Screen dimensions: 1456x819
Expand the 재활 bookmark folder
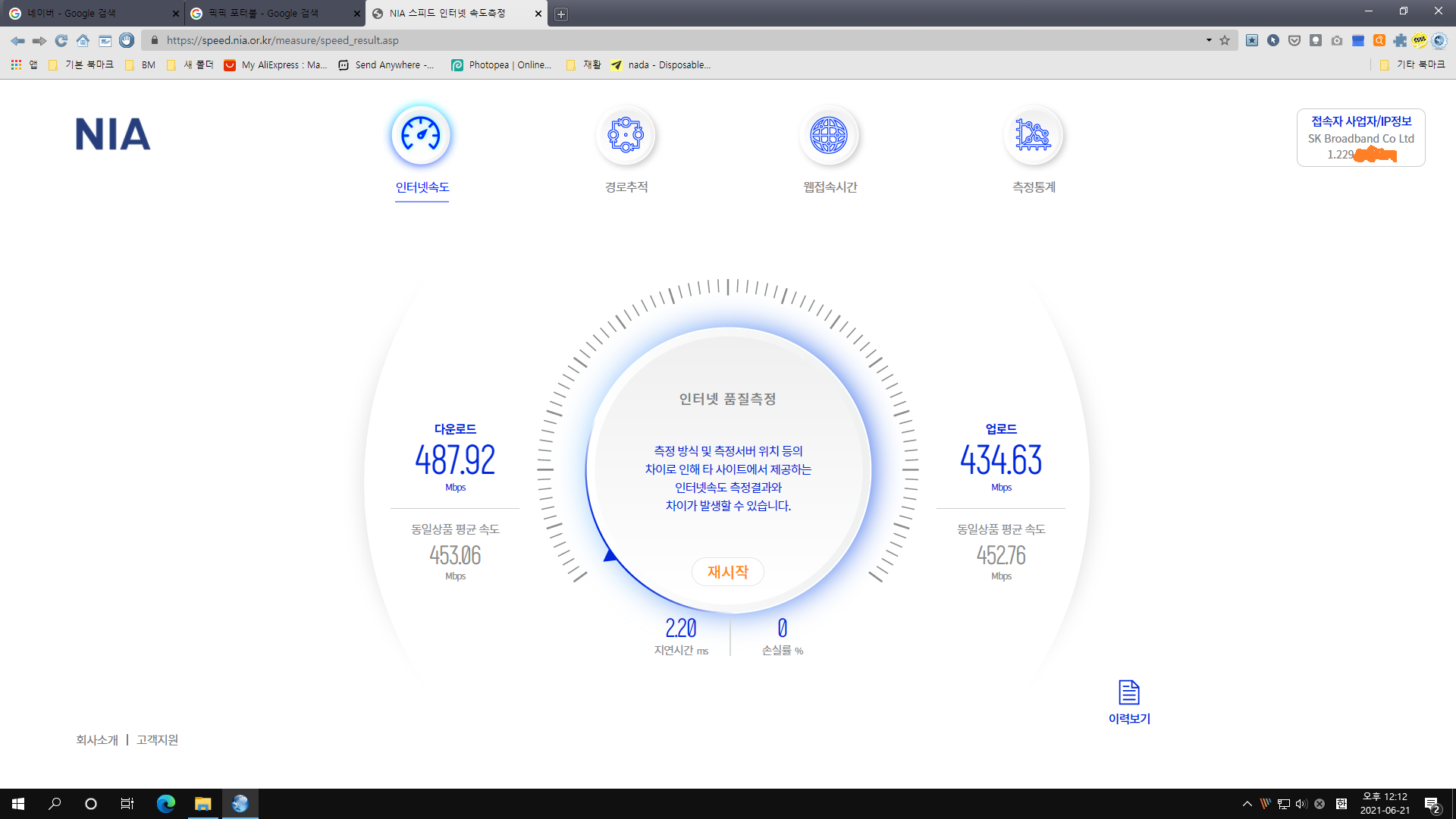click(x=584, y=65)
